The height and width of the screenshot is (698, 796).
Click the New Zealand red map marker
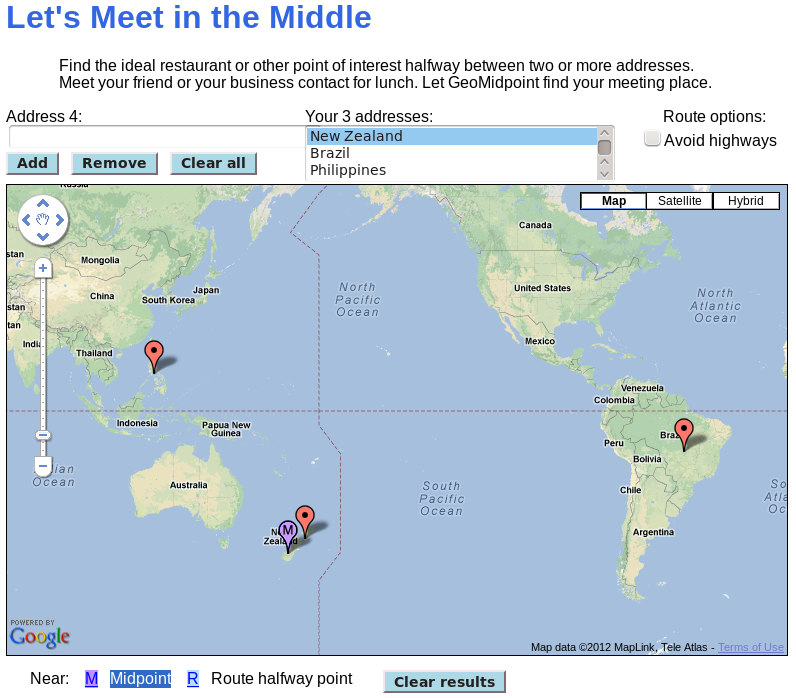pos(305,518)
